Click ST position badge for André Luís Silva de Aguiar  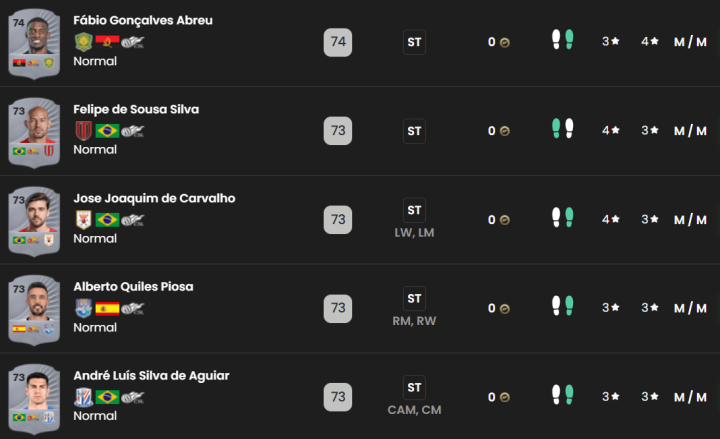point(414,387)
